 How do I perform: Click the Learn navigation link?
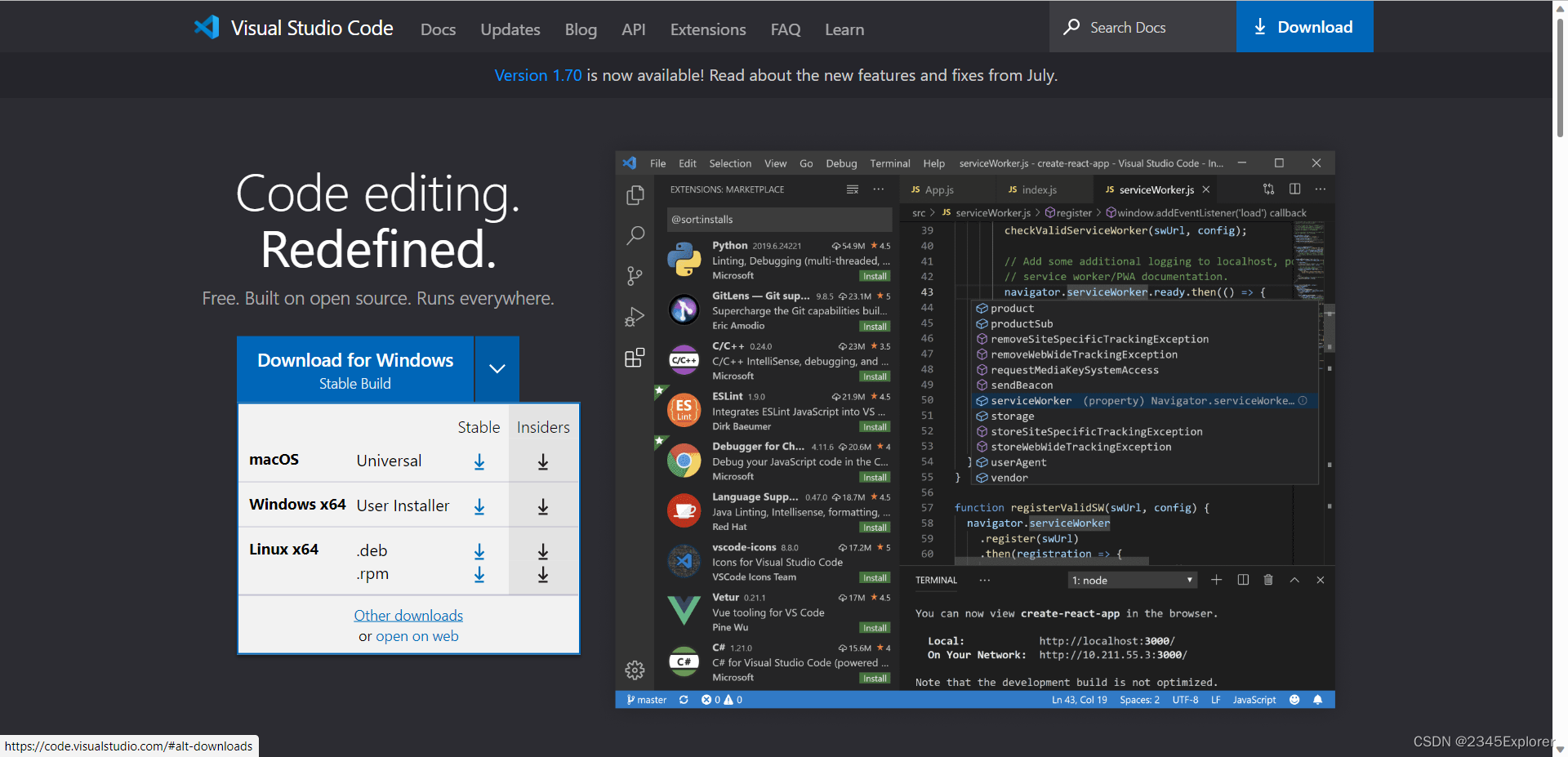[844, 29]
